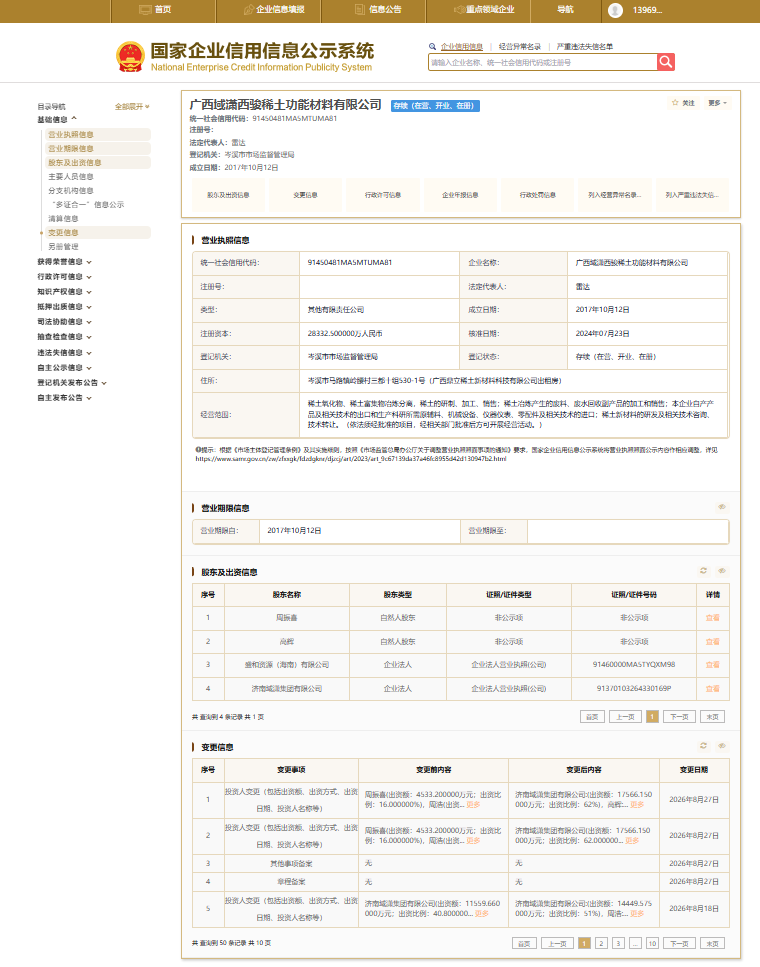
Task: Refresh the 变更信息 section
Action: click(703, 746)
